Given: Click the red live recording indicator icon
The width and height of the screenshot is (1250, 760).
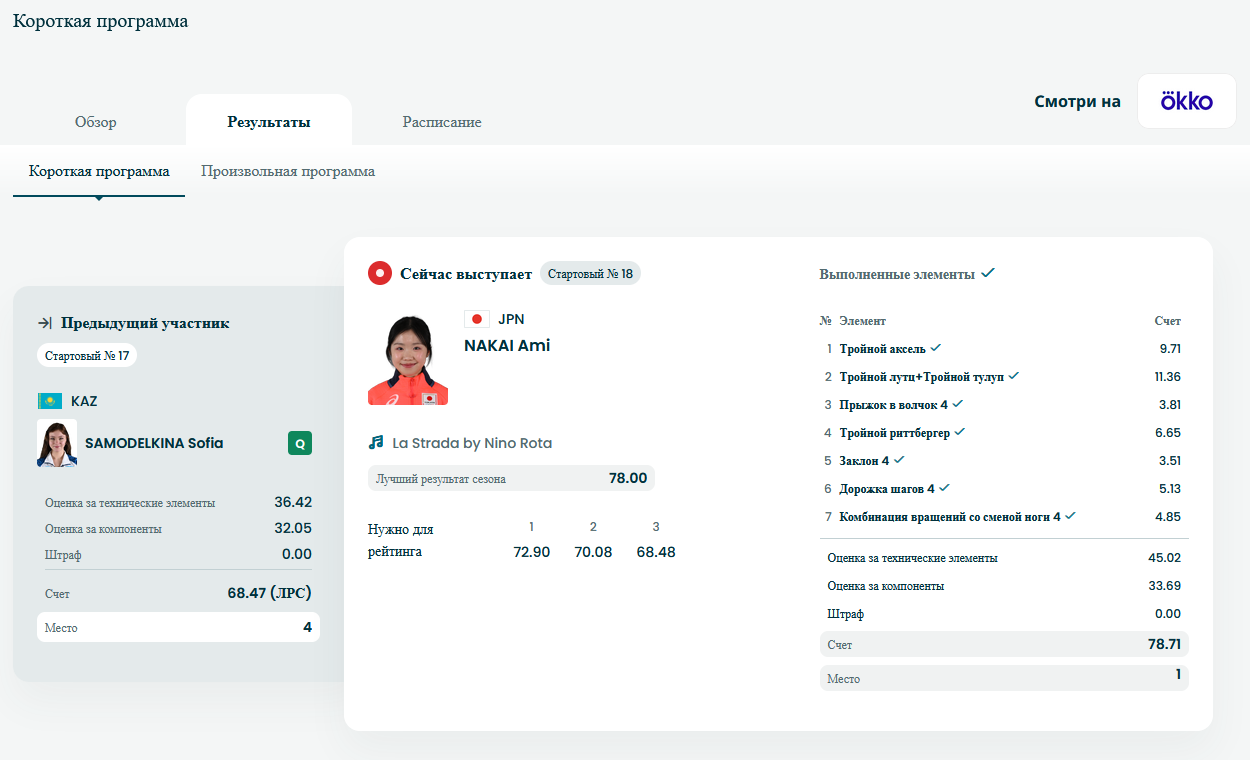Looking at the screenshot, I should pos(380,273).
